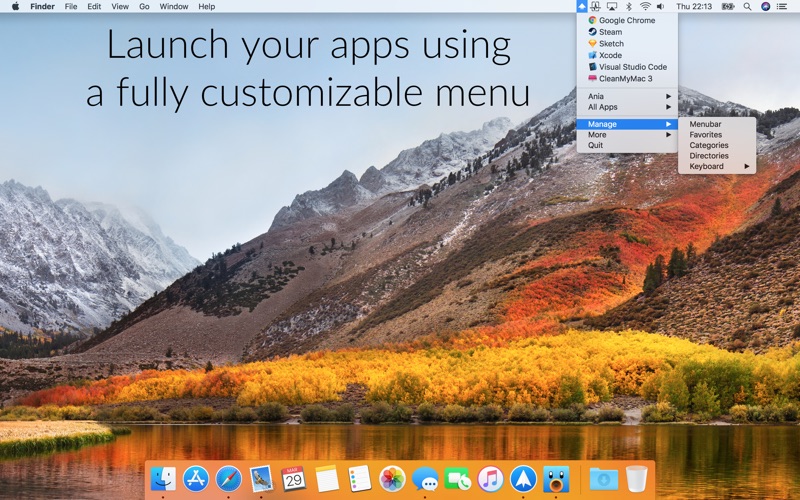Viewport: 800px width, 500px height.
Task: Open the AirPlay menu bar icon
Action: click(x=611, y=6)
